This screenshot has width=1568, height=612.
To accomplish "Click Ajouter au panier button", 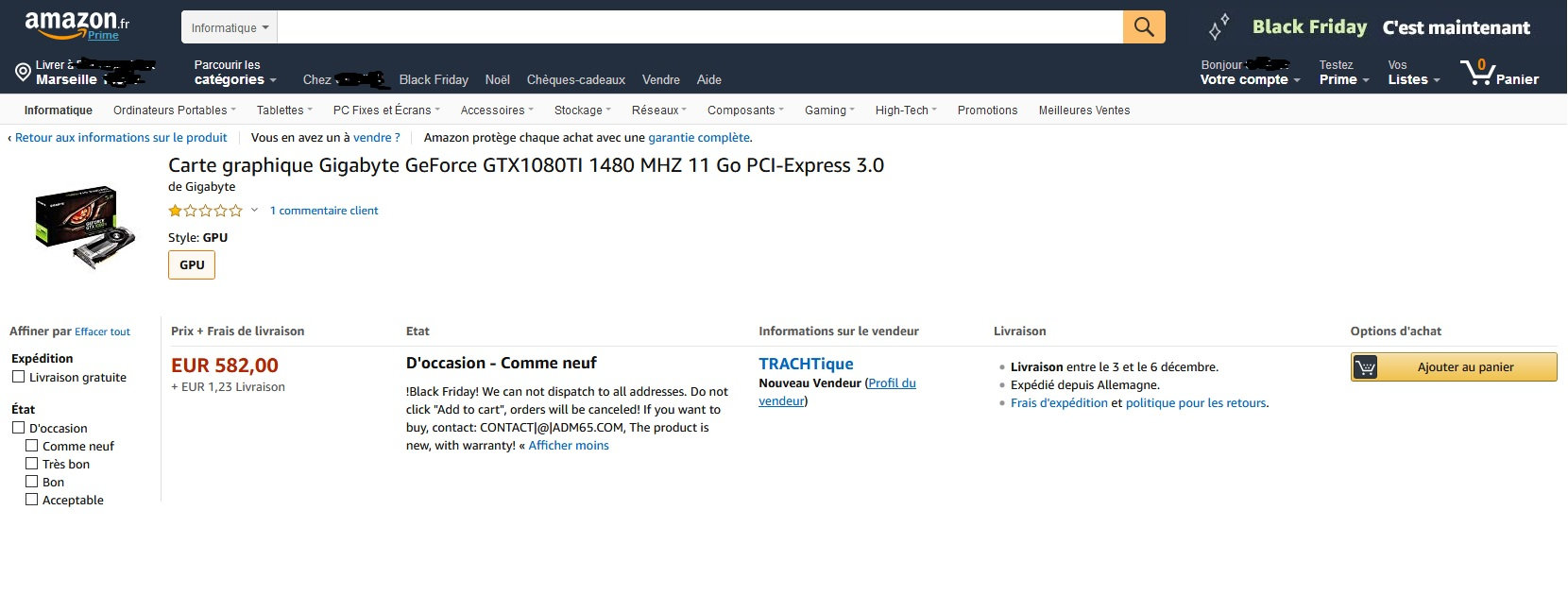I will pyautogui.click(x=1454, y=366).
